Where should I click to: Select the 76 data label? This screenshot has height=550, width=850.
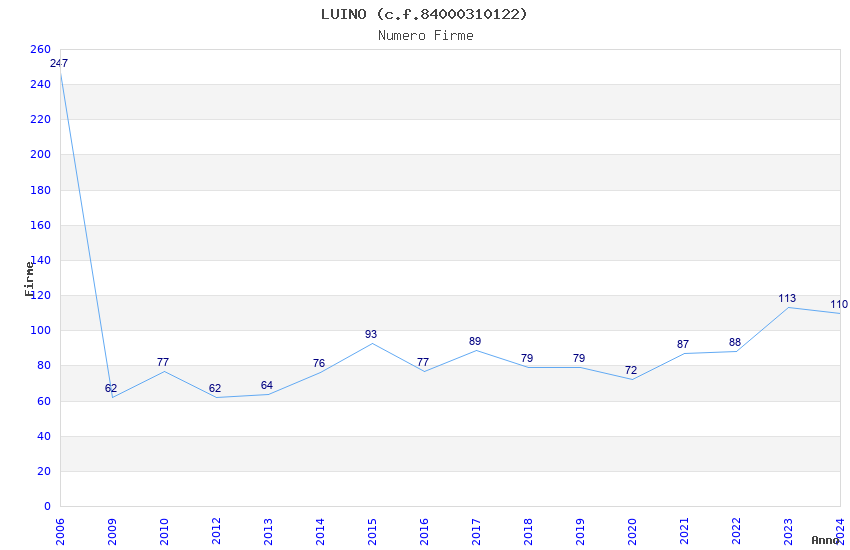[319, 363]
